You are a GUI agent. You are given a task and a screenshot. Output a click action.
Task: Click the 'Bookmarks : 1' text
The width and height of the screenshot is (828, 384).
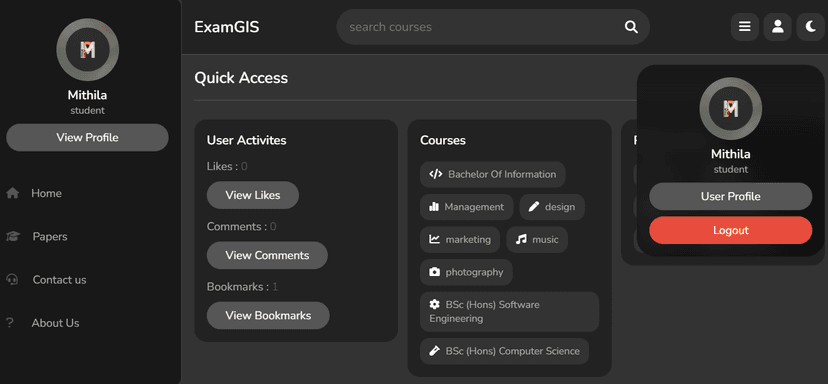[x=242, y=287]
